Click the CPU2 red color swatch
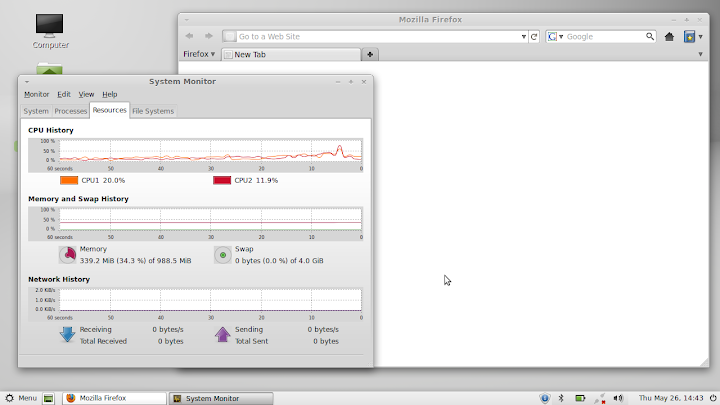This screenshot has height=405, width=720. (x=222, y=180)
